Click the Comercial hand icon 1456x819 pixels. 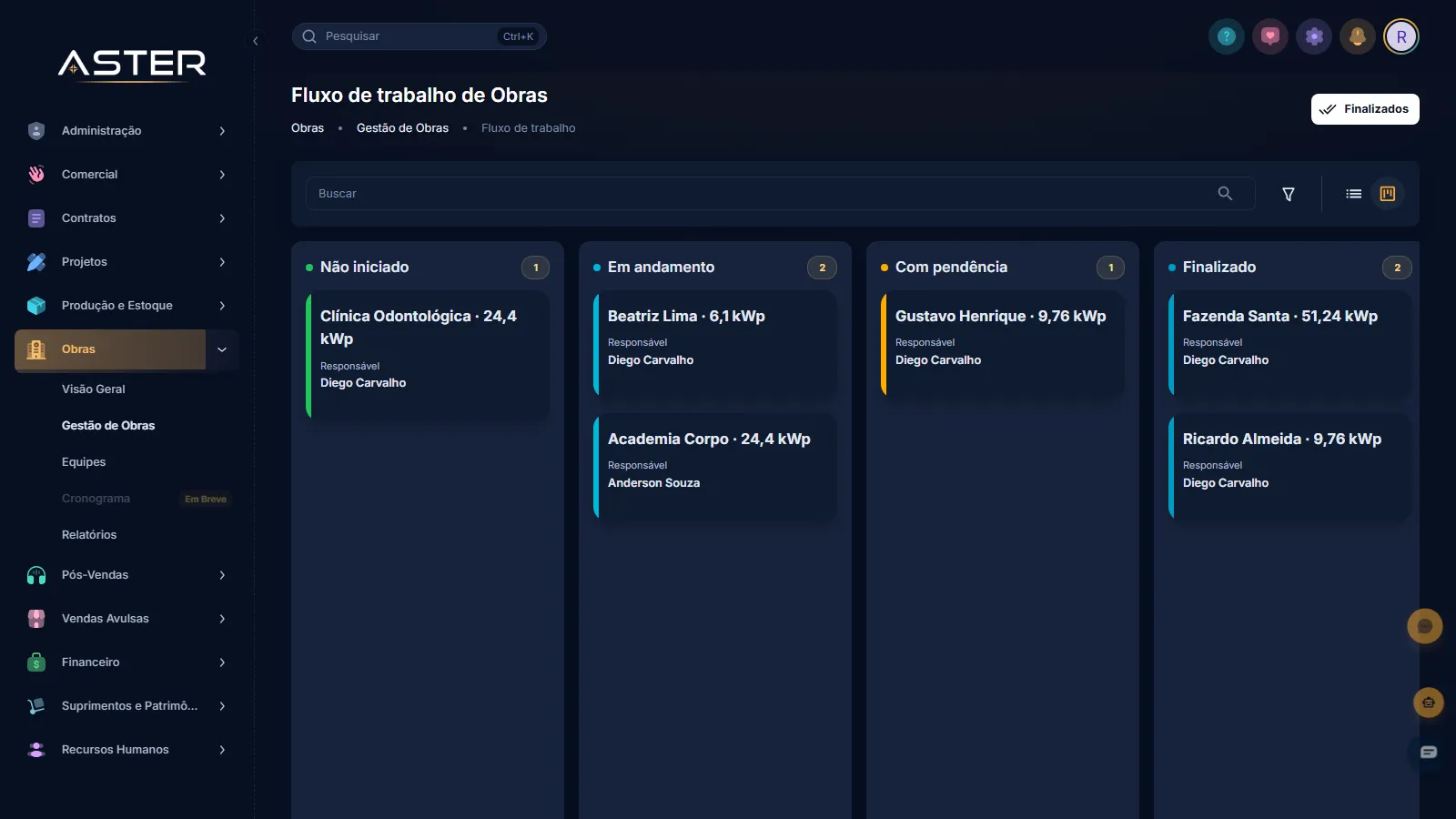[36, 175]
